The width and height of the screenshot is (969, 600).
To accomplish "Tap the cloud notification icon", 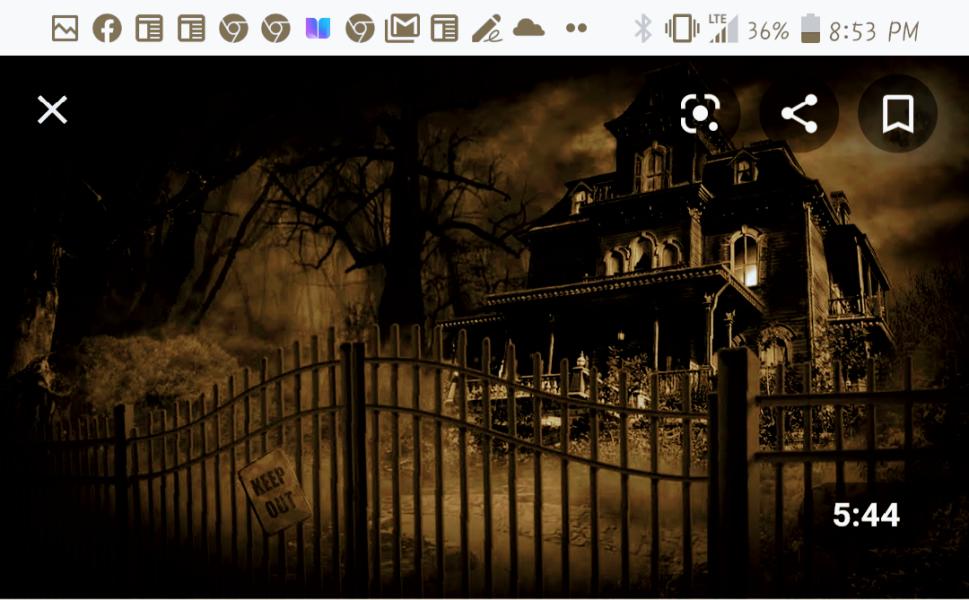I will click(528, 29).
